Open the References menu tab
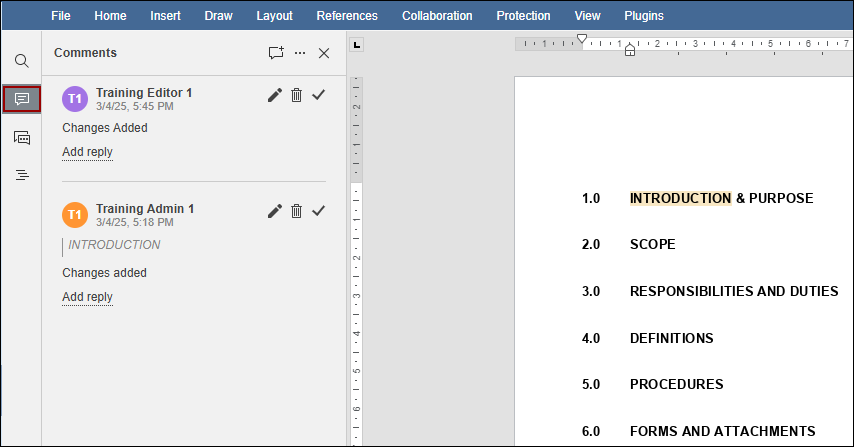Image resolution: width=854 pixels, height=447 pixels. click(x=347, y=16)
